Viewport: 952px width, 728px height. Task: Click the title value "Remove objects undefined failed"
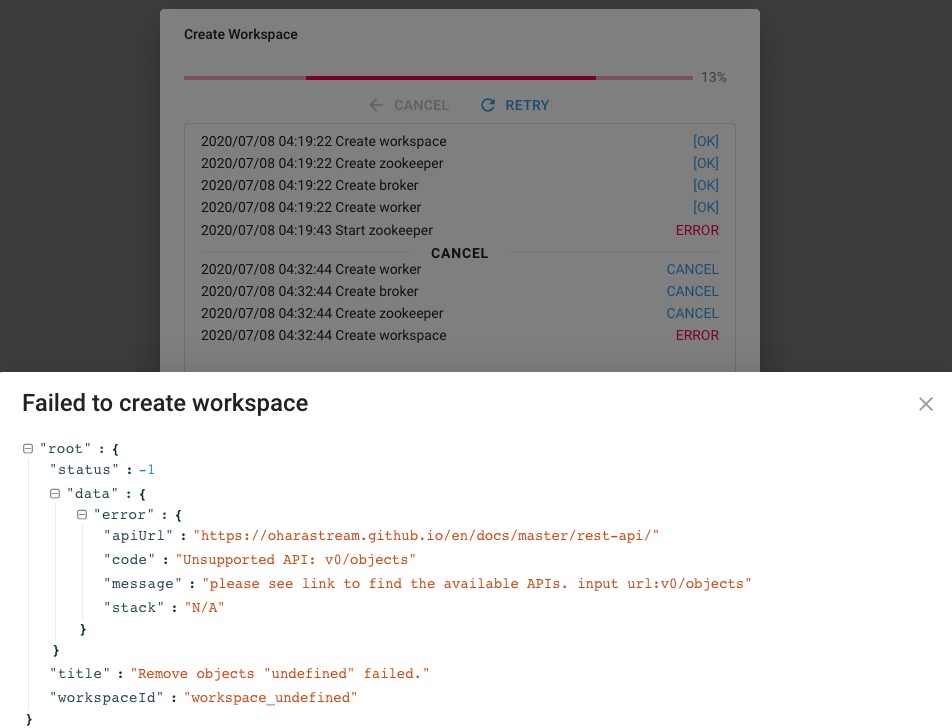pyautogui.click(x=280, y=674)
